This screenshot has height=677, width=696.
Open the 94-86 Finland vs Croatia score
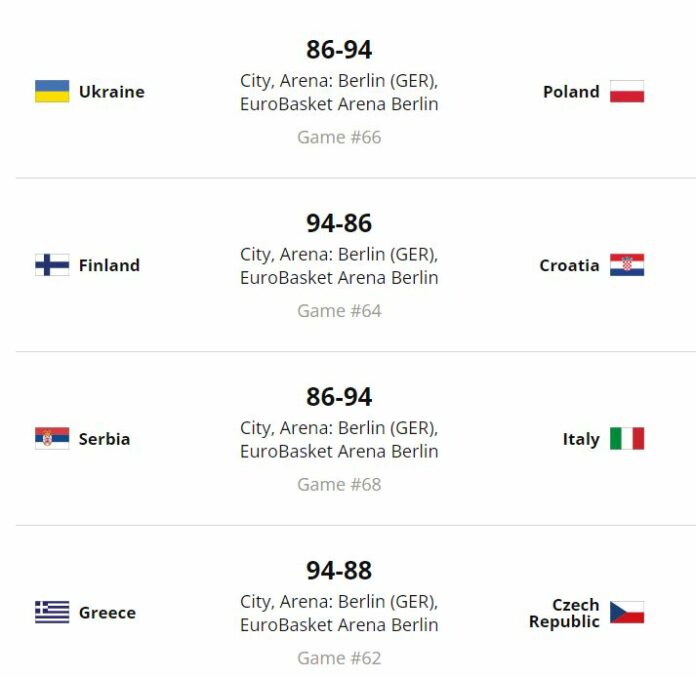[339, 223]
